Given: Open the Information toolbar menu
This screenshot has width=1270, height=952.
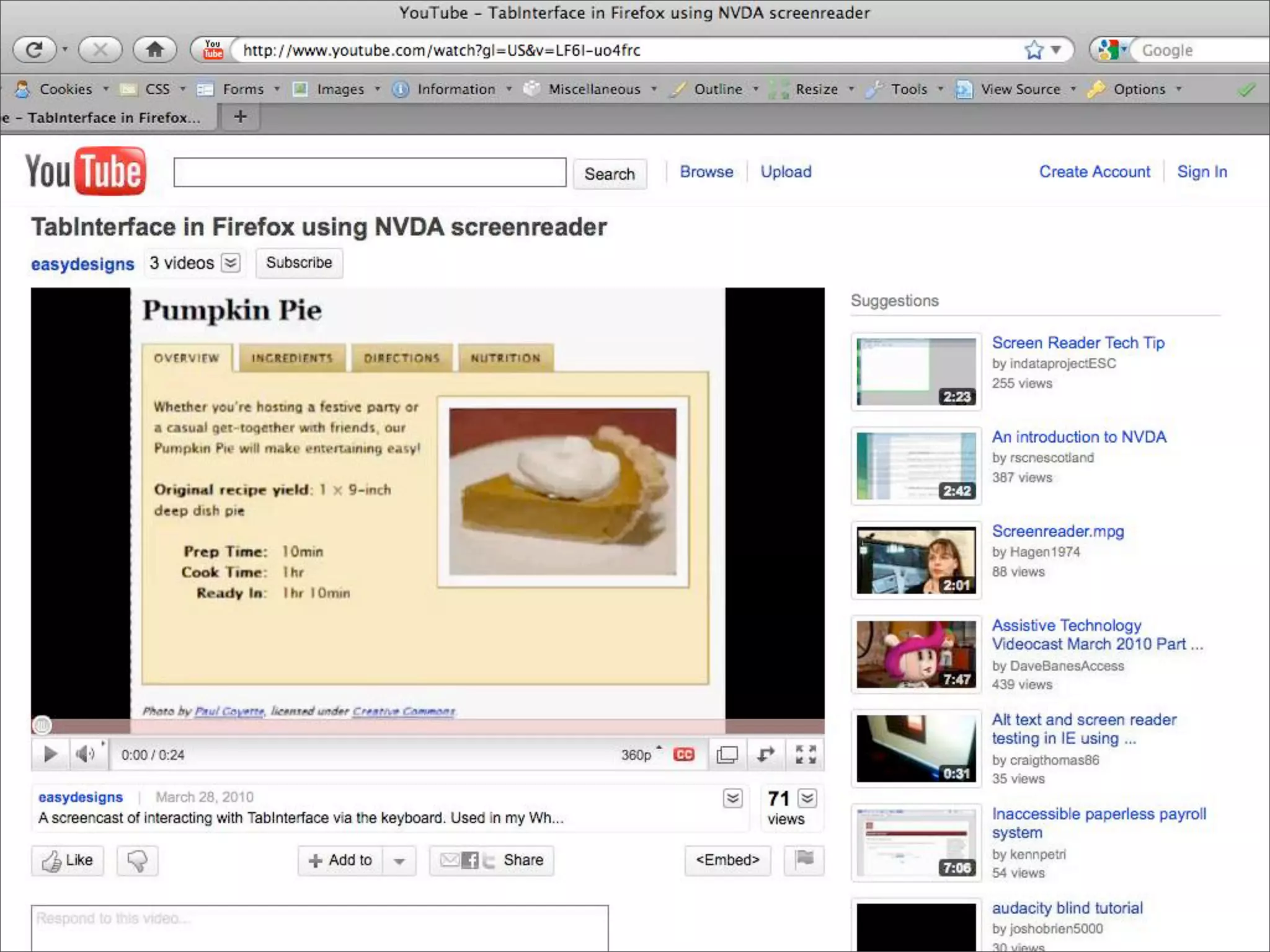Looking at the screenshot, I should pos(455,89).
